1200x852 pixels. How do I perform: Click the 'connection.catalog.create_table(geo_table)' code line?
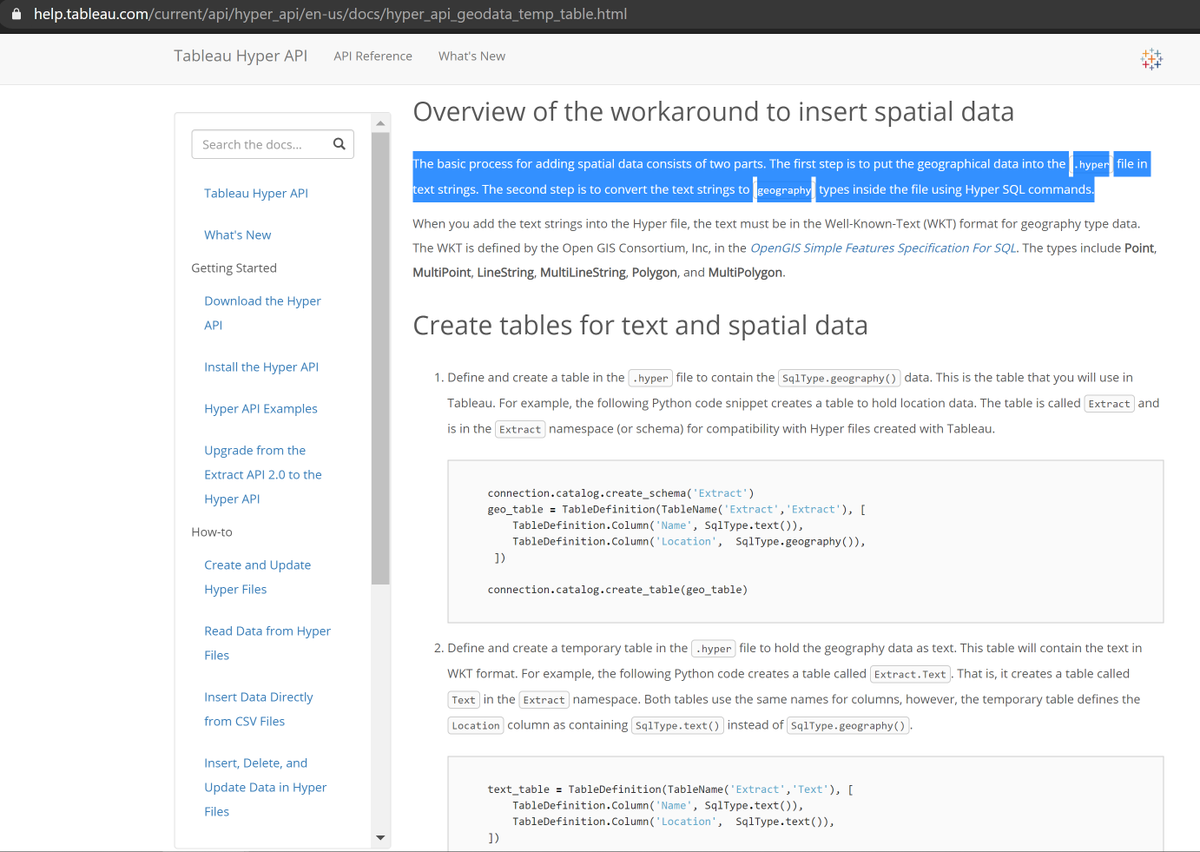[617, 590]
